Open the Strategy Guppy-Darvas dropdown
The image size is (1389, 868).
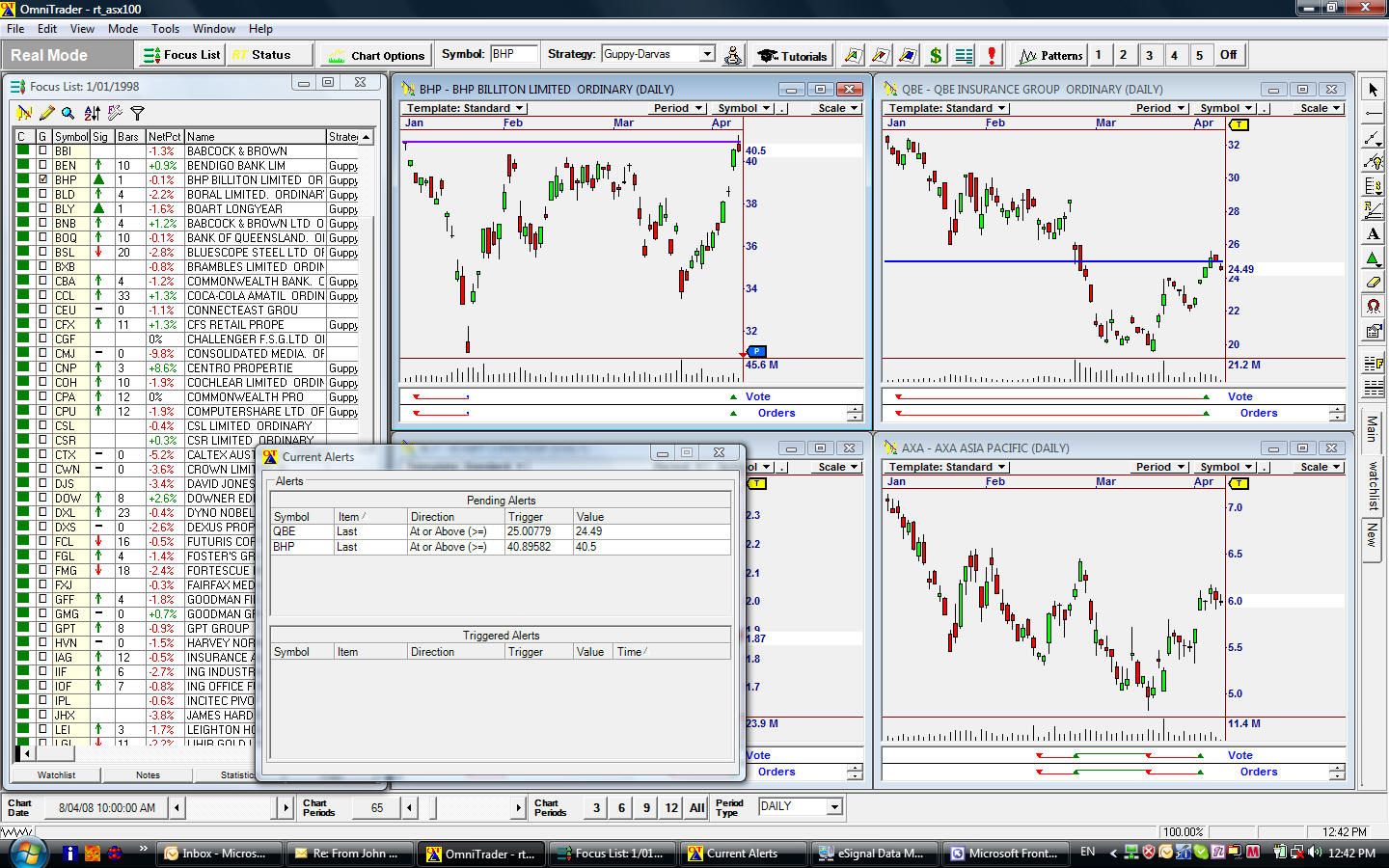(707, 54)
